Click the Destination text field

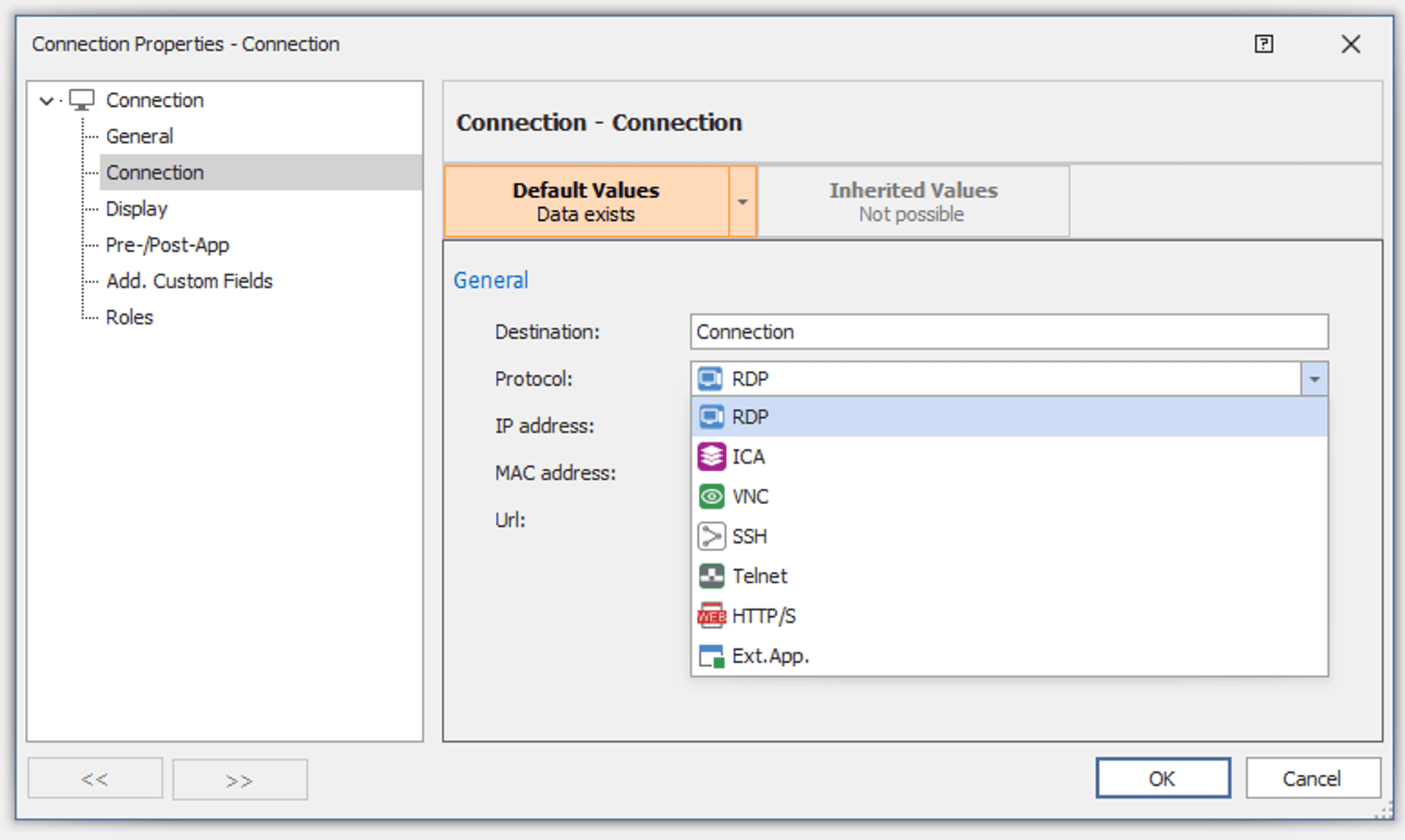1008,332
